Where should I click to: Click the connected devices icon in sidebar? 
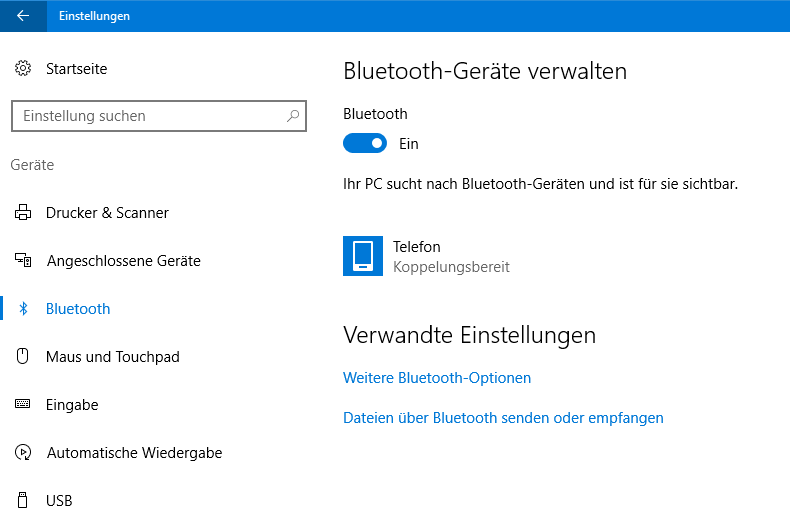point(23,261)
